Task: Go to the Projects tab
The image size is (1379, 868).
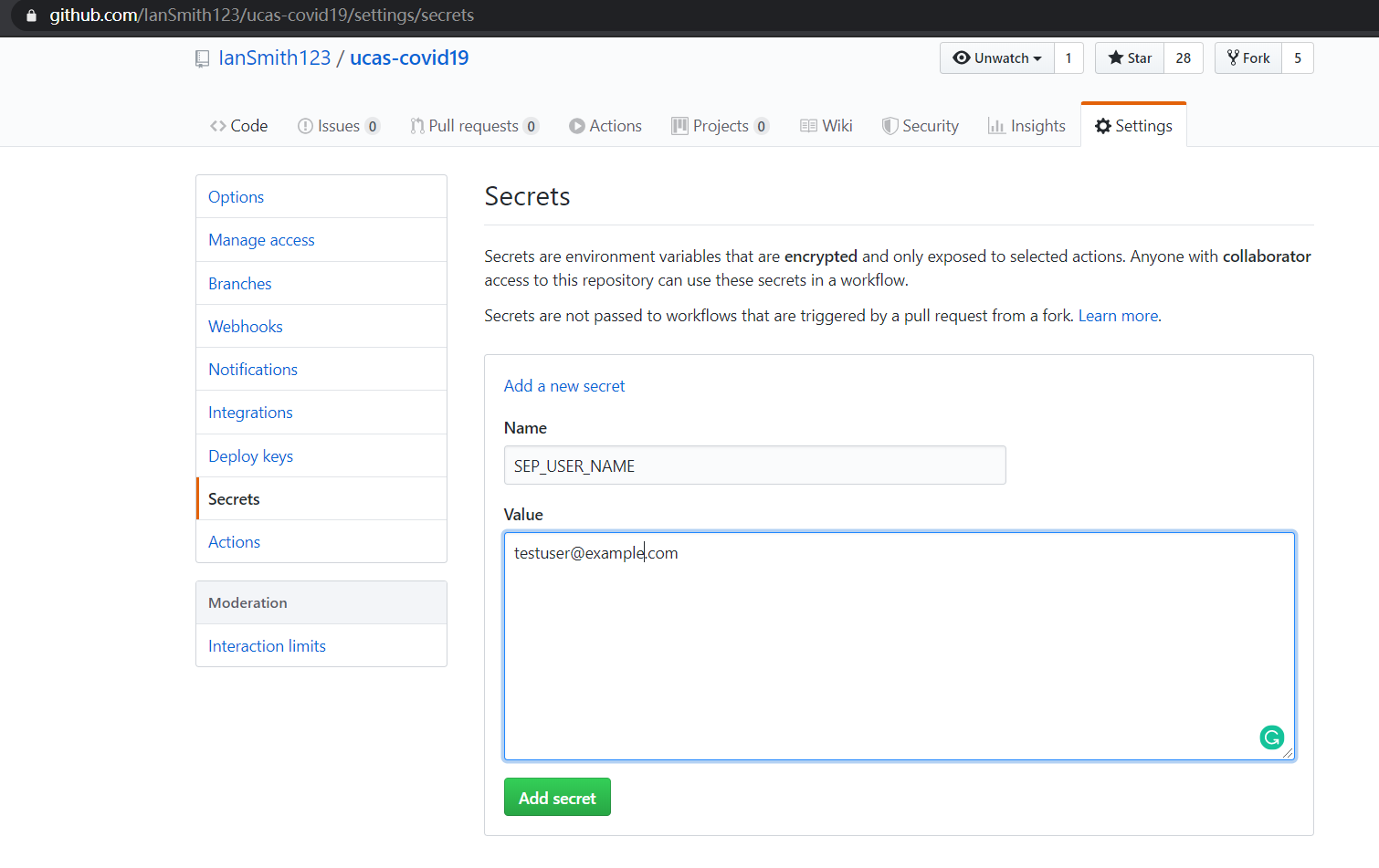Action: (x=720, y=126)
